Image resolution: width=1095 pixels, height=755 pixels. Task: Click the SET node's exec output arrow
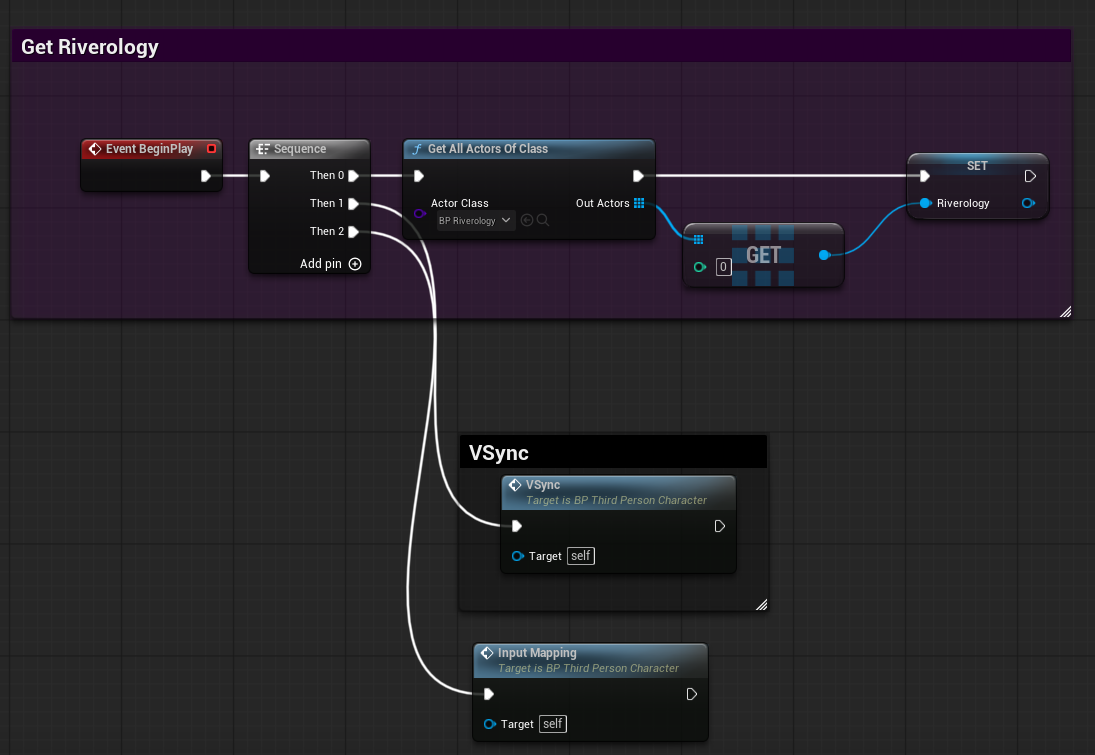pos(1030,175)
